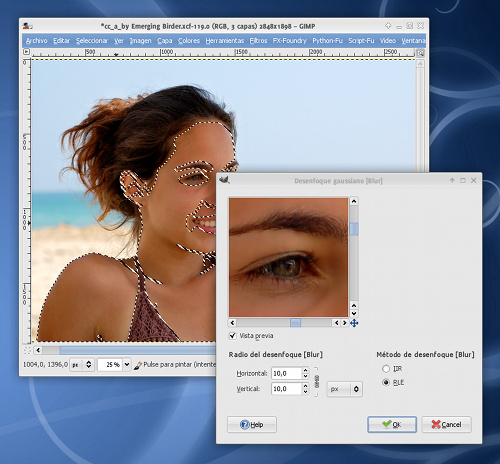This screenshot has height=464, width=500.
Task: Toggle the Quick Mask button
Action: coord(27,350)
